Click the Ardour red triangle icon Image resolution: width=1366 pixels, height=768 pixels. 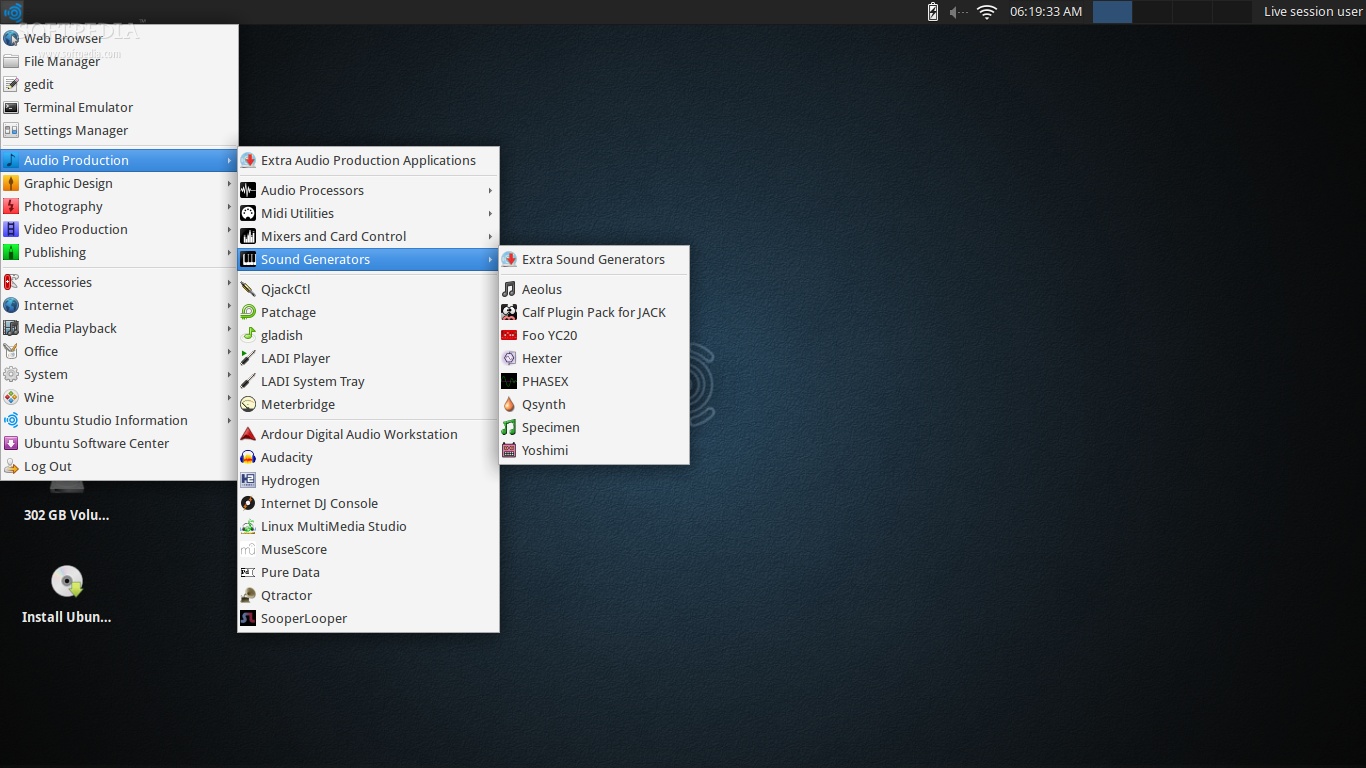click(248, 434)
